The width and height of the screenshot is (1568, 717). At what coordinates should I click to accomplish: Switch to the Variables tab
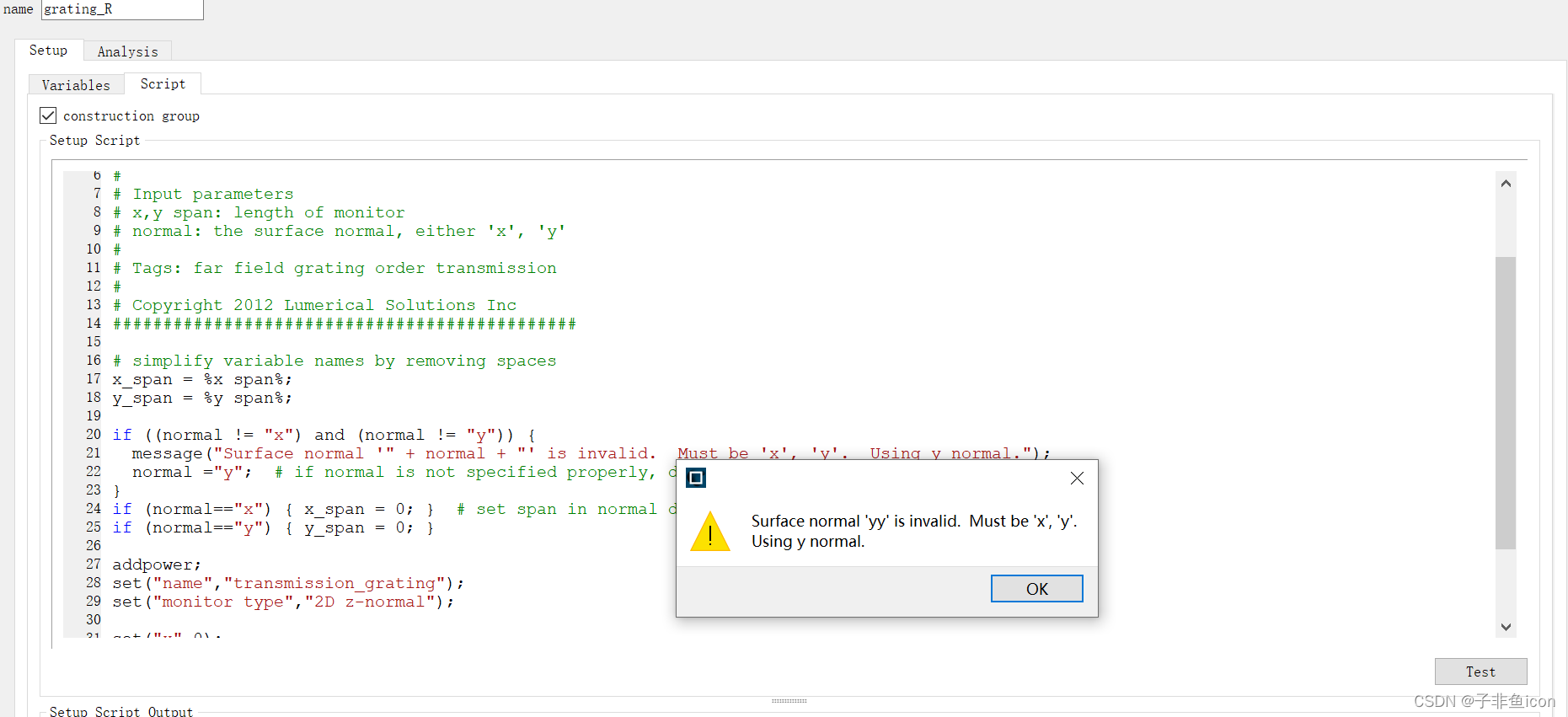(x=77, y=85)
